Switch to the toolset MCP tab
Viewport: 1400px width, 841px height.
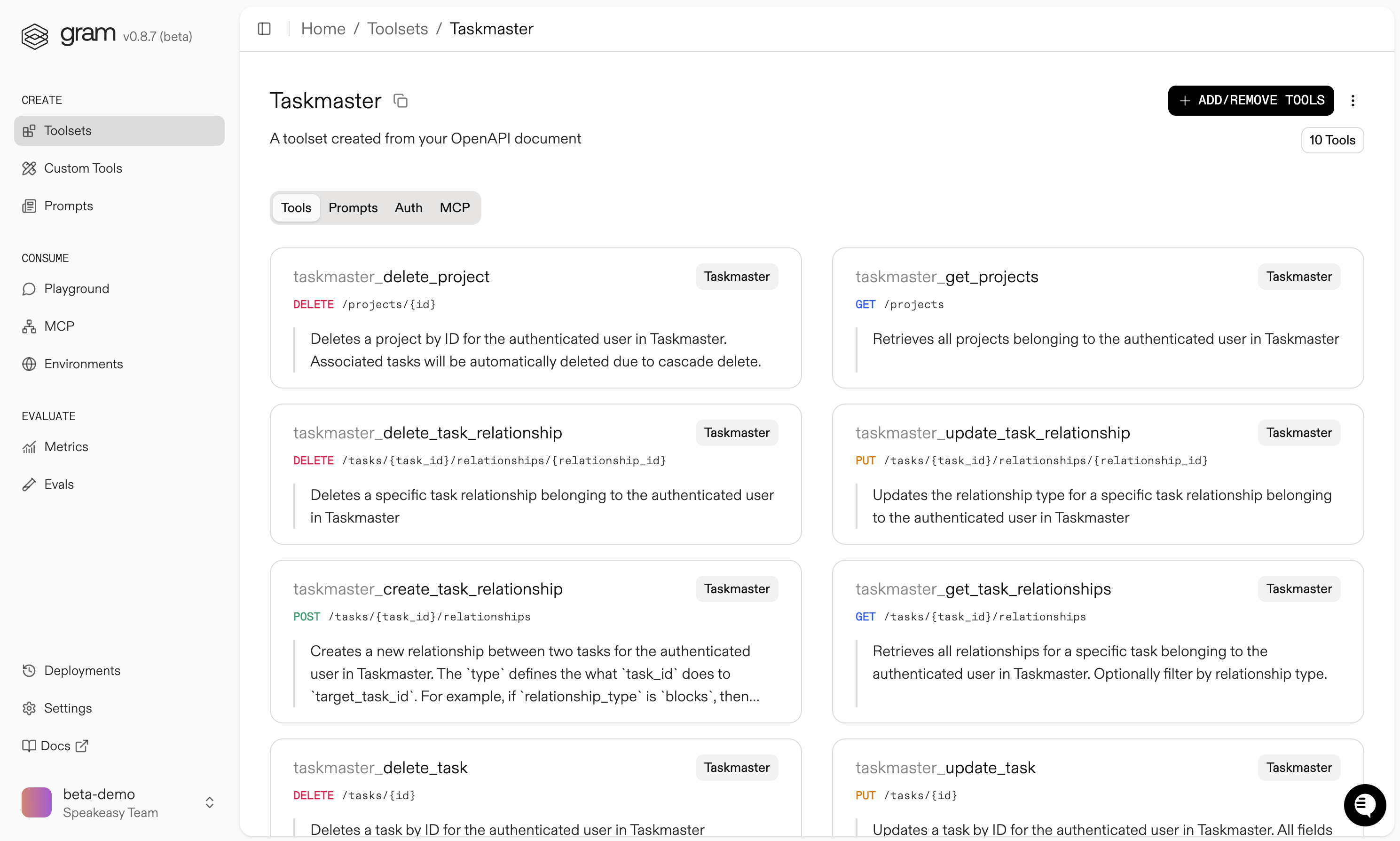point(454,208)
